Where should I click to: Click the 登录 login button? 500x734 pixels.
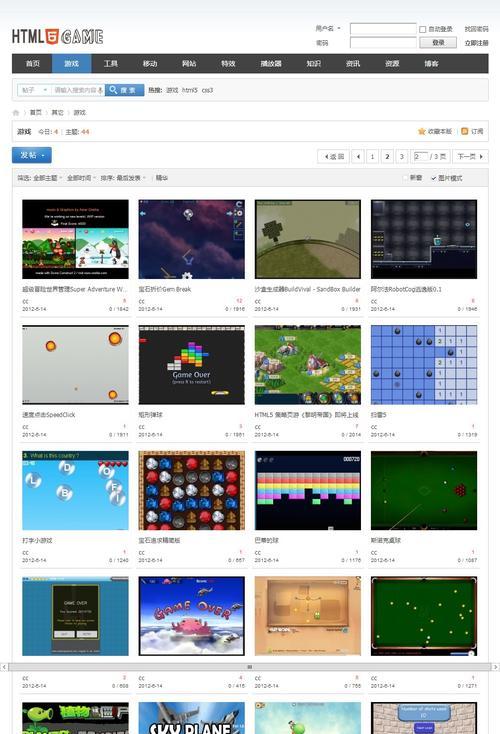438,43
